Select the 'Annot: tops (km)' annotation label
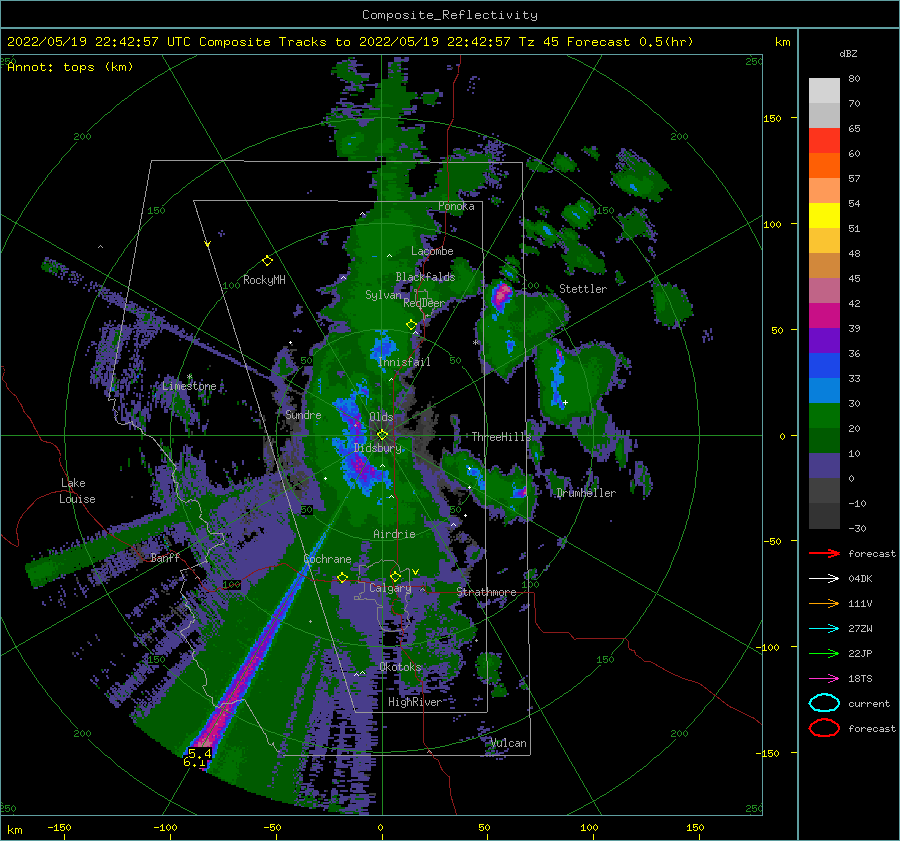The image size is (900, 841). tap(70, 67)
